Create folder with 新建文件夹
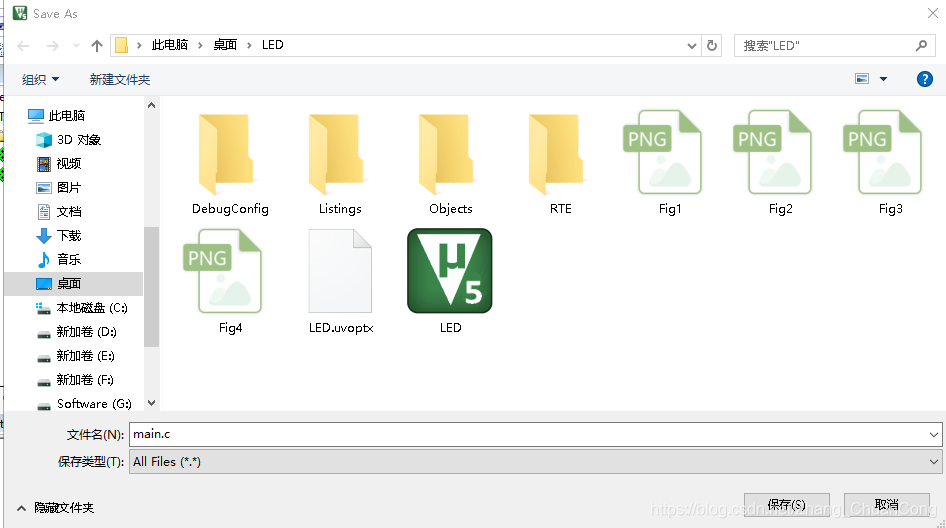946x528 pixels. (x=119, y=80)
